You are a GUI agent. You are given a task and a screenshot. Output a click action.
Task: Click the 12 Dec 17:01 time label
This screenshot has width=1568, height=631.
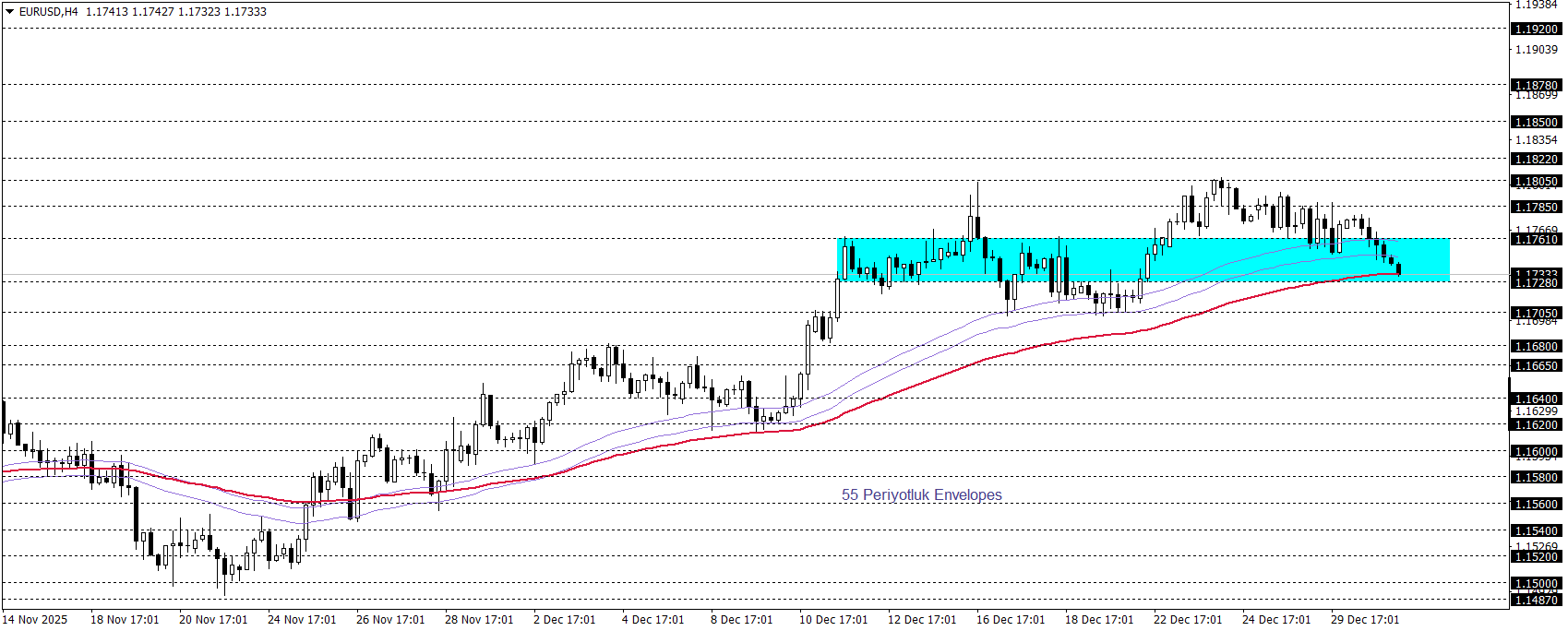click(922, 620)
